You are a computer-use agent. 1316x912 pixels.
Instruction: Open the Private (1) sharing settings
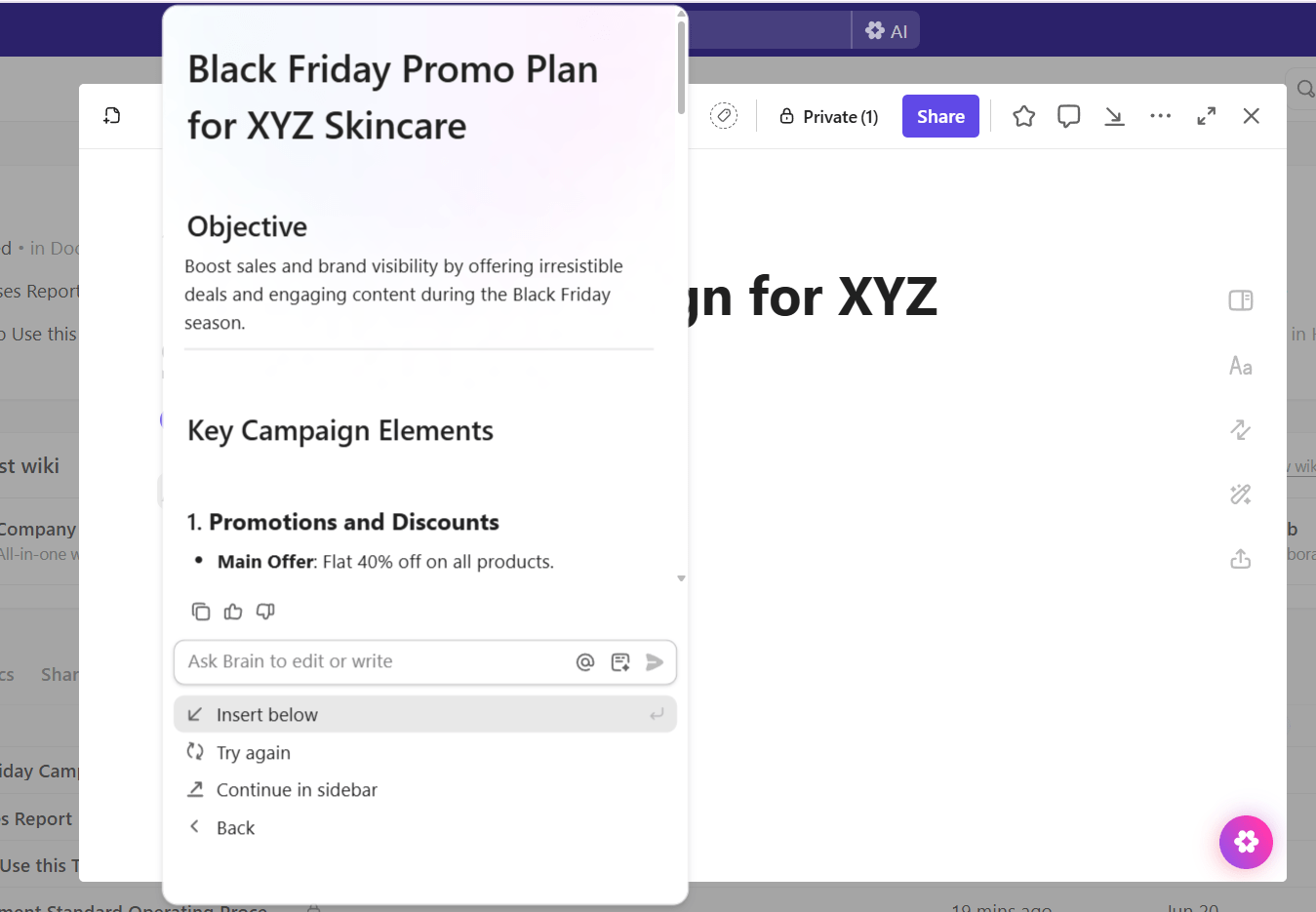[x=827, y=116]
